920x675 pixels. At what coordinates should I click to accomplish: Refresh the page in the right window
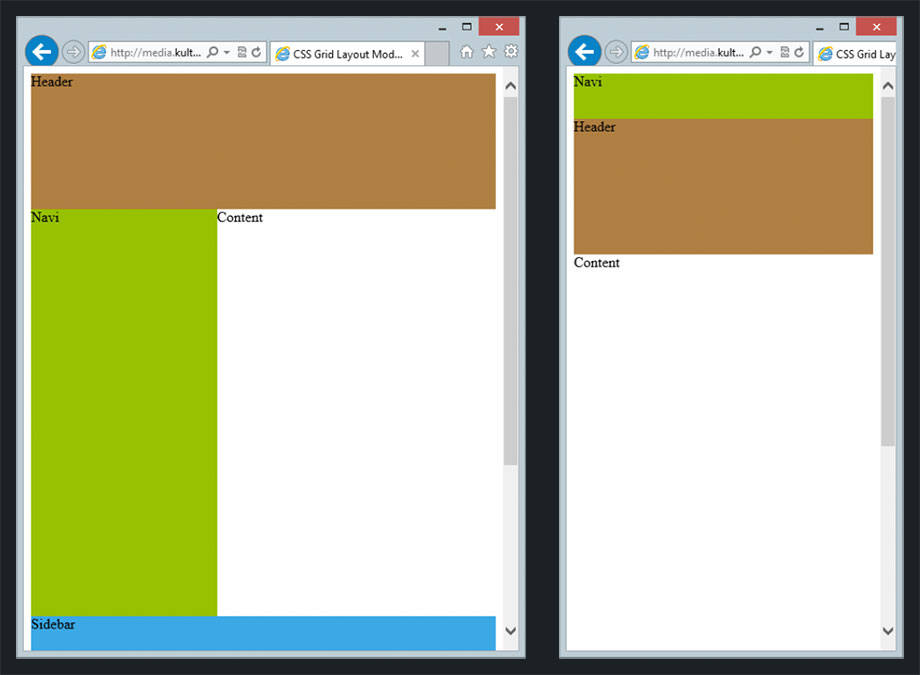(799, 53)
